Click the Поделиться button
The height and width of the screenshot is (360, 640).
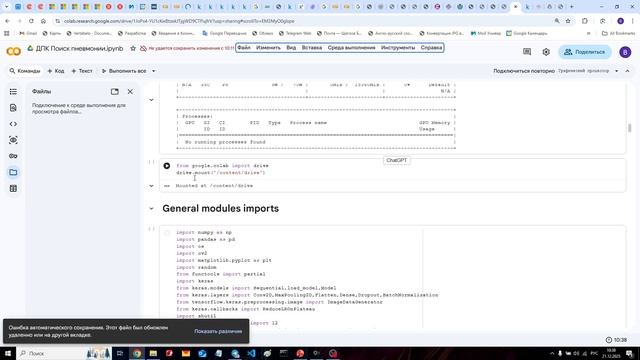(x=585, y=52)
